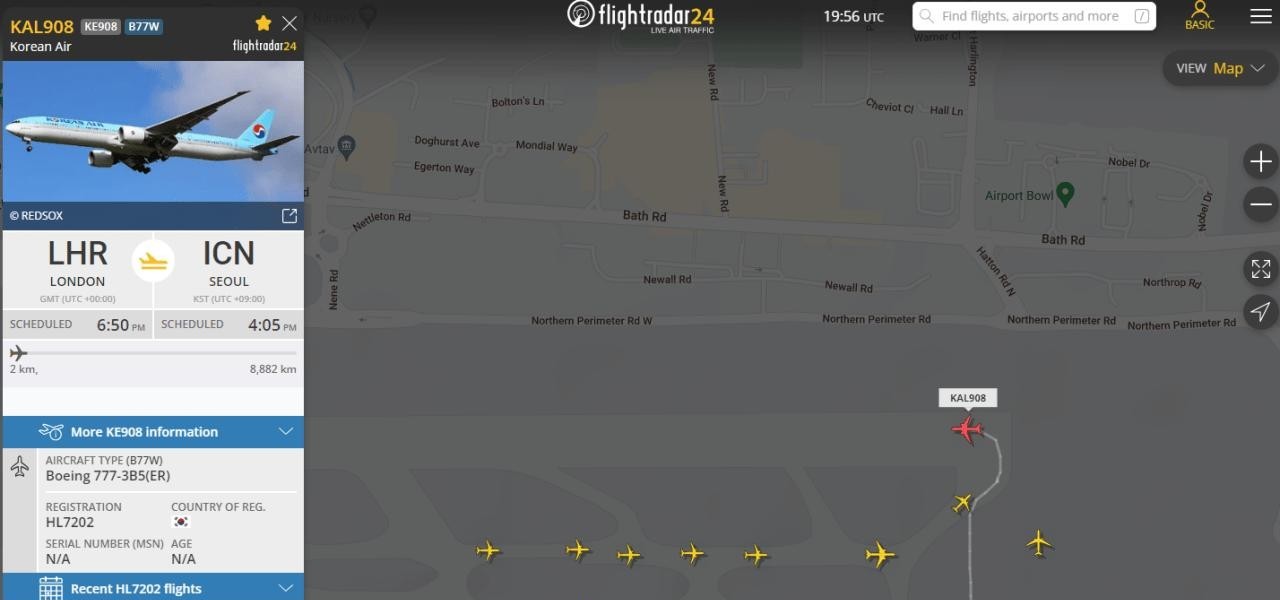Zoom out on the map

(x=1261, y=205)
